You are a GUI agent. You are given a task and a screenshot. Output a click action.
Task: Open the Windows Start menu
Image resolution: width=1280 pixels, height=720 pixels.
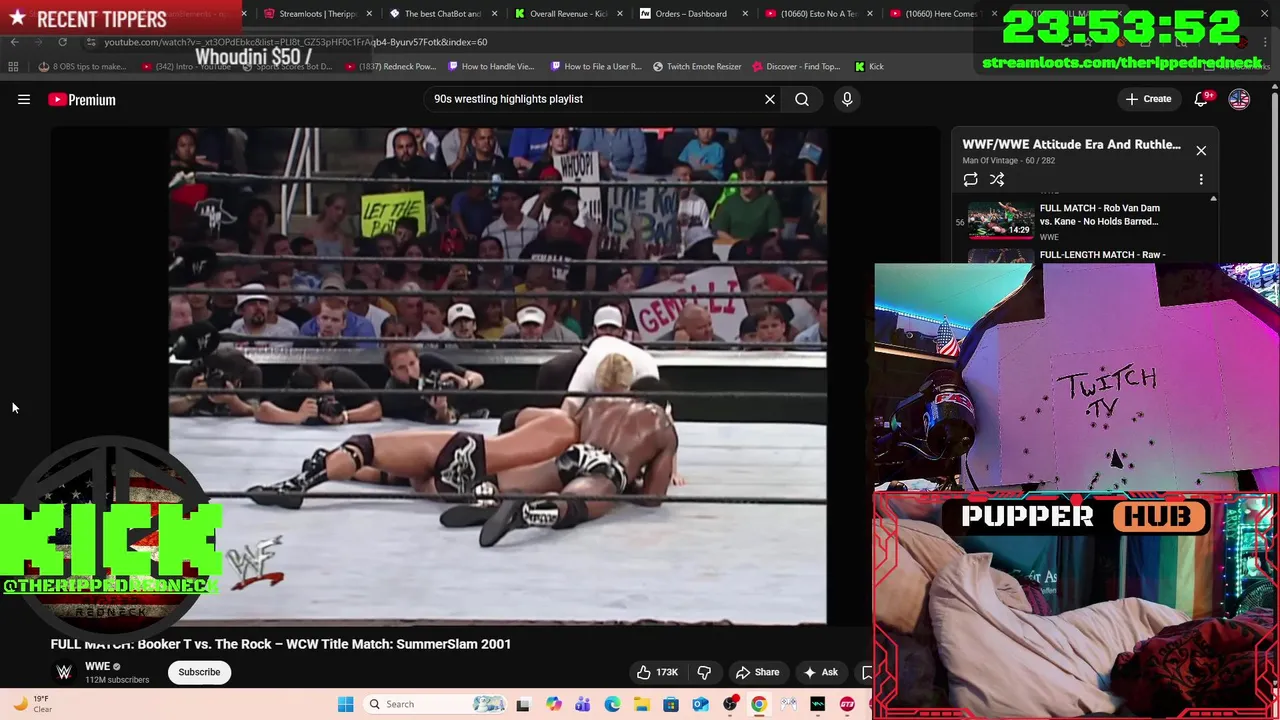coord(345,704)
